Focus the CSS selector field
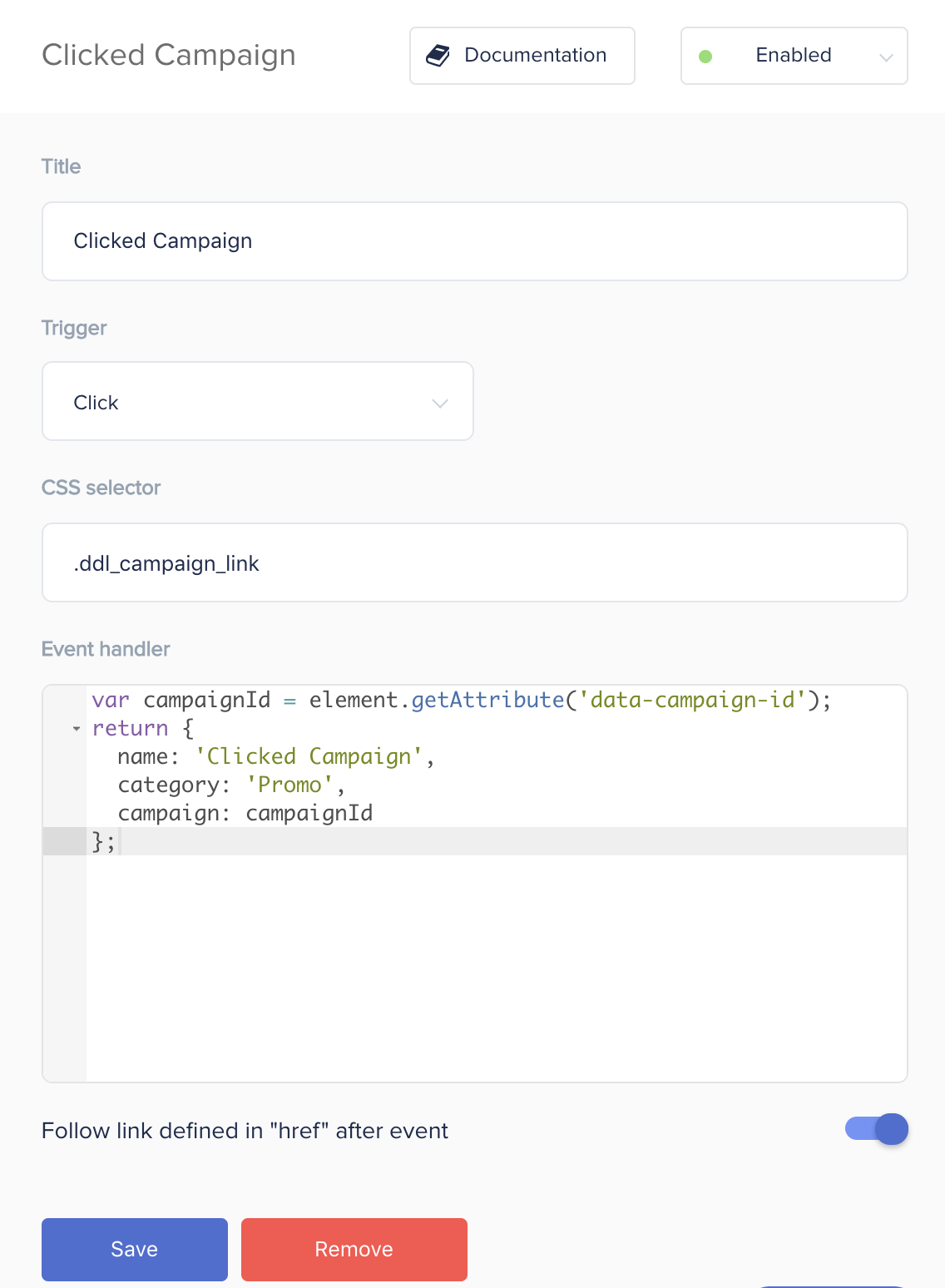This screenshot has height=1288, width=945. pos(475,562)
